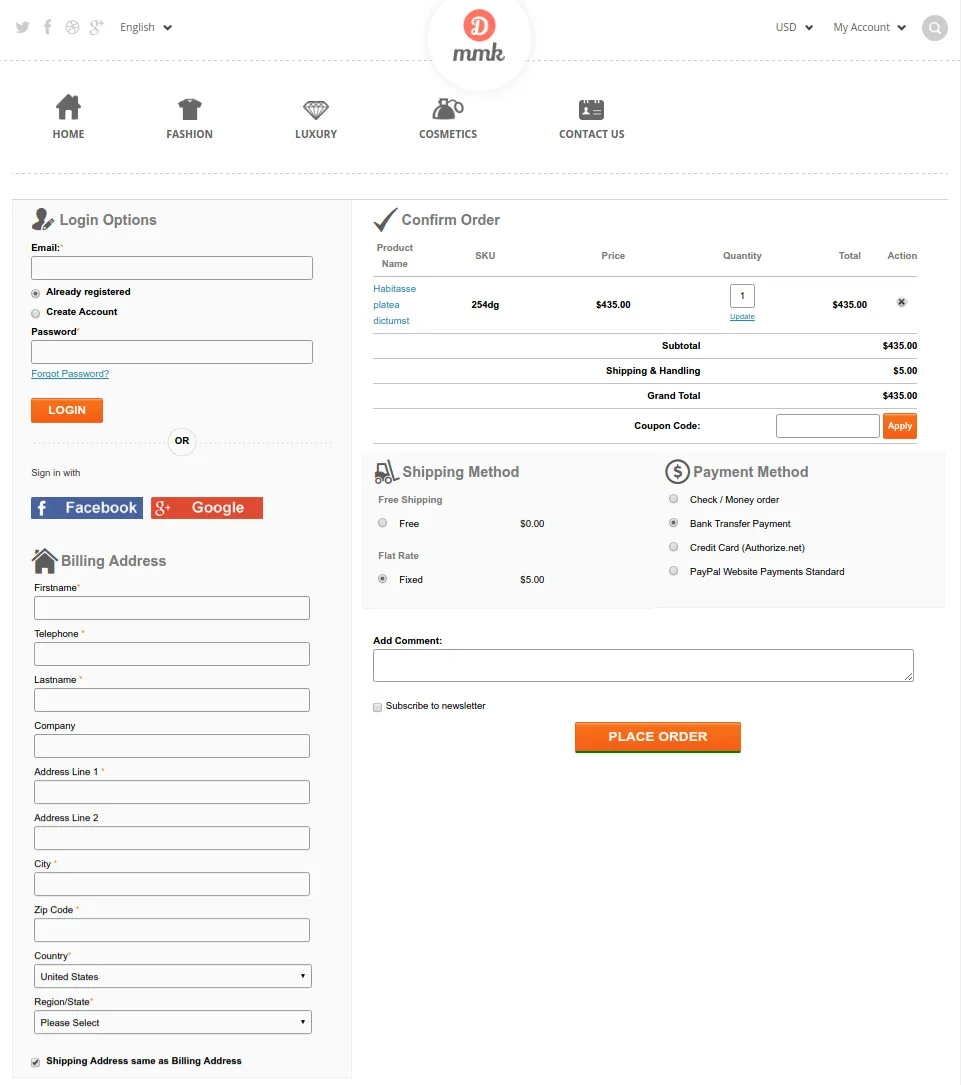Click the SKU value 254dg
Screen dimensions: 961x1085
click(485, 304)
